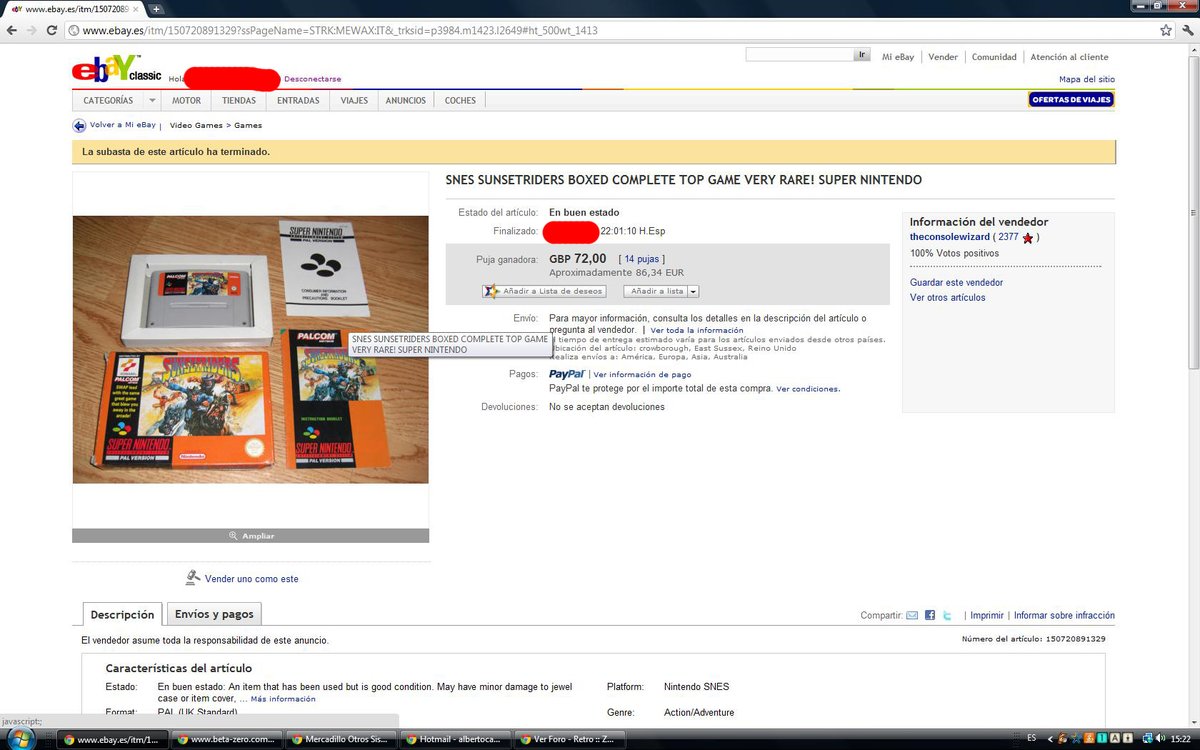Open the Windows Start orb
This screenshot has height=750, width=1200.
(x=20, y=739)
